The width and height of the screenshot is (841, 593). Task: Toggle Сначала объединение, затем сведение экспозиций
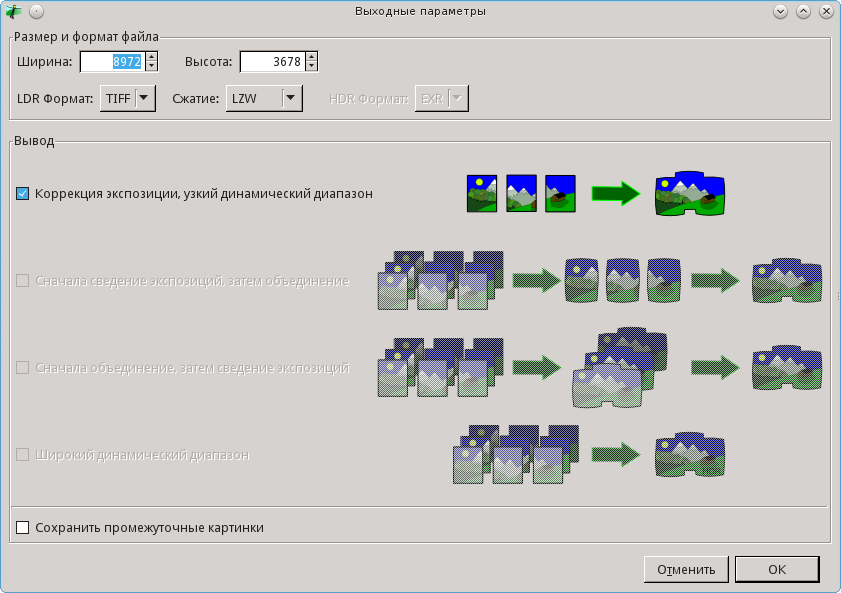[x=23, y=368]
